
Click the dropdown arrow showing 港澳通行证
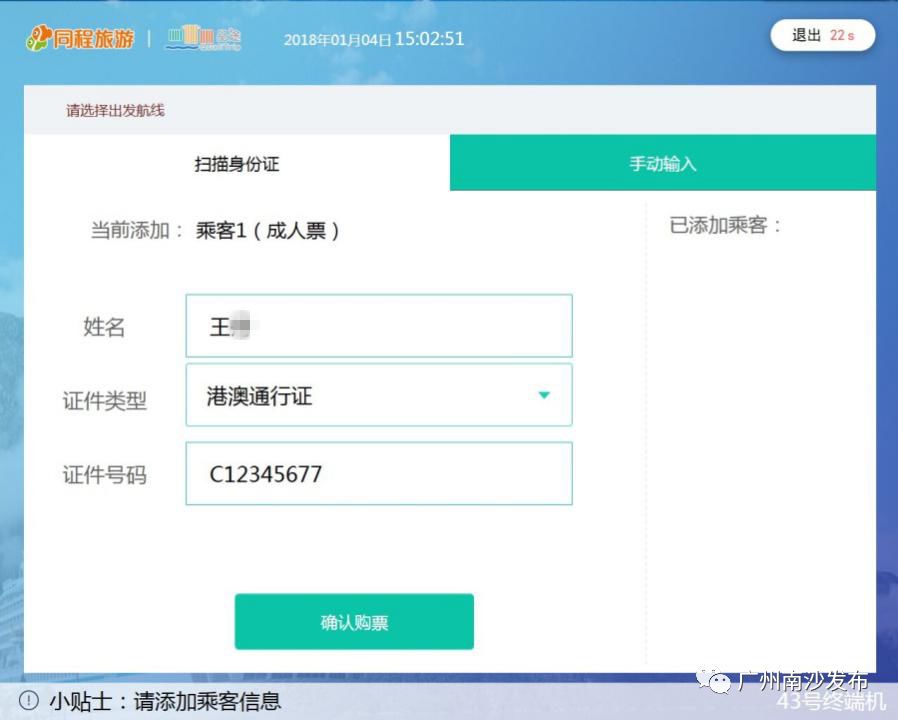[x=544, y=395]
